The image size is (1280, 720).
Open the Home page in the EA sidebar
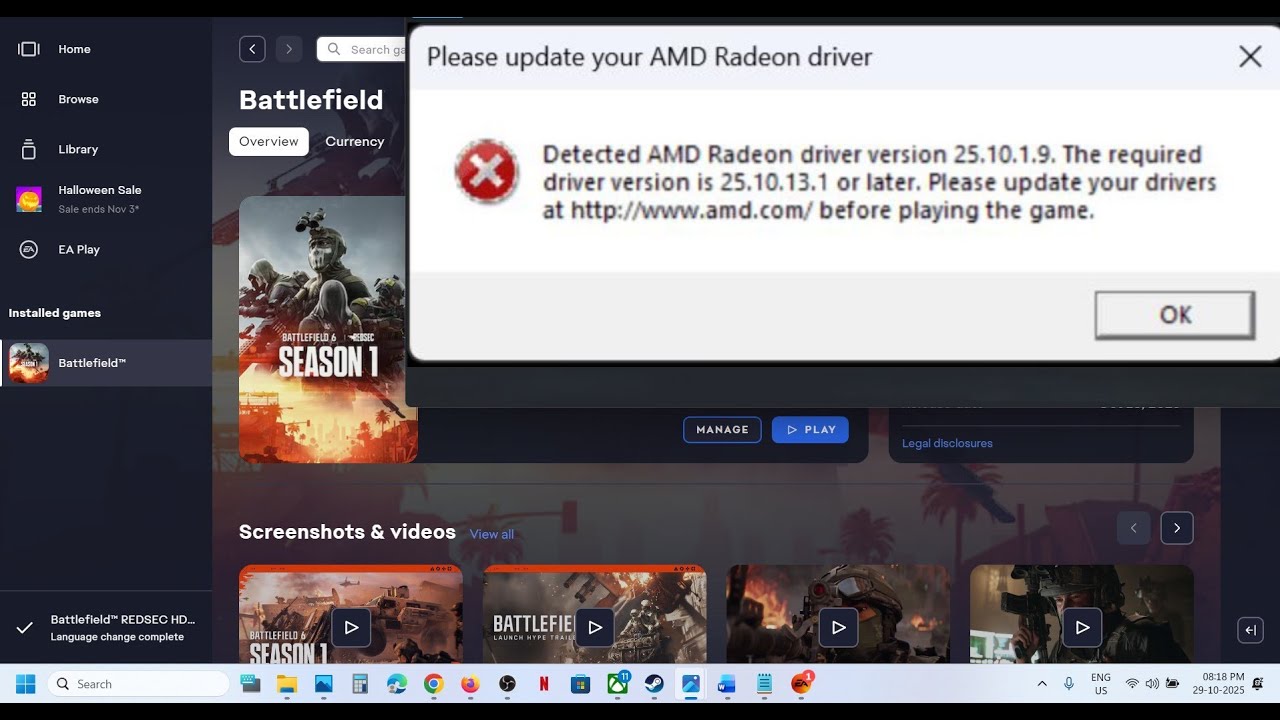coord(74,49)
